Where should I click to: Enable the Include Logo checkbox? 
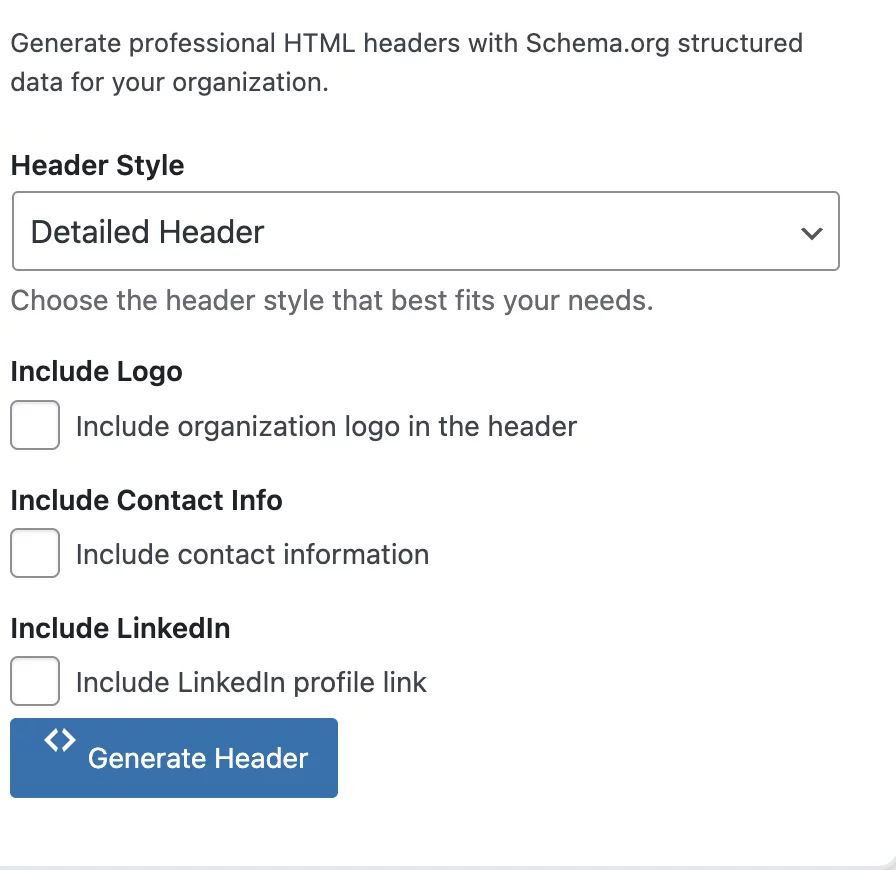(35, 426)
